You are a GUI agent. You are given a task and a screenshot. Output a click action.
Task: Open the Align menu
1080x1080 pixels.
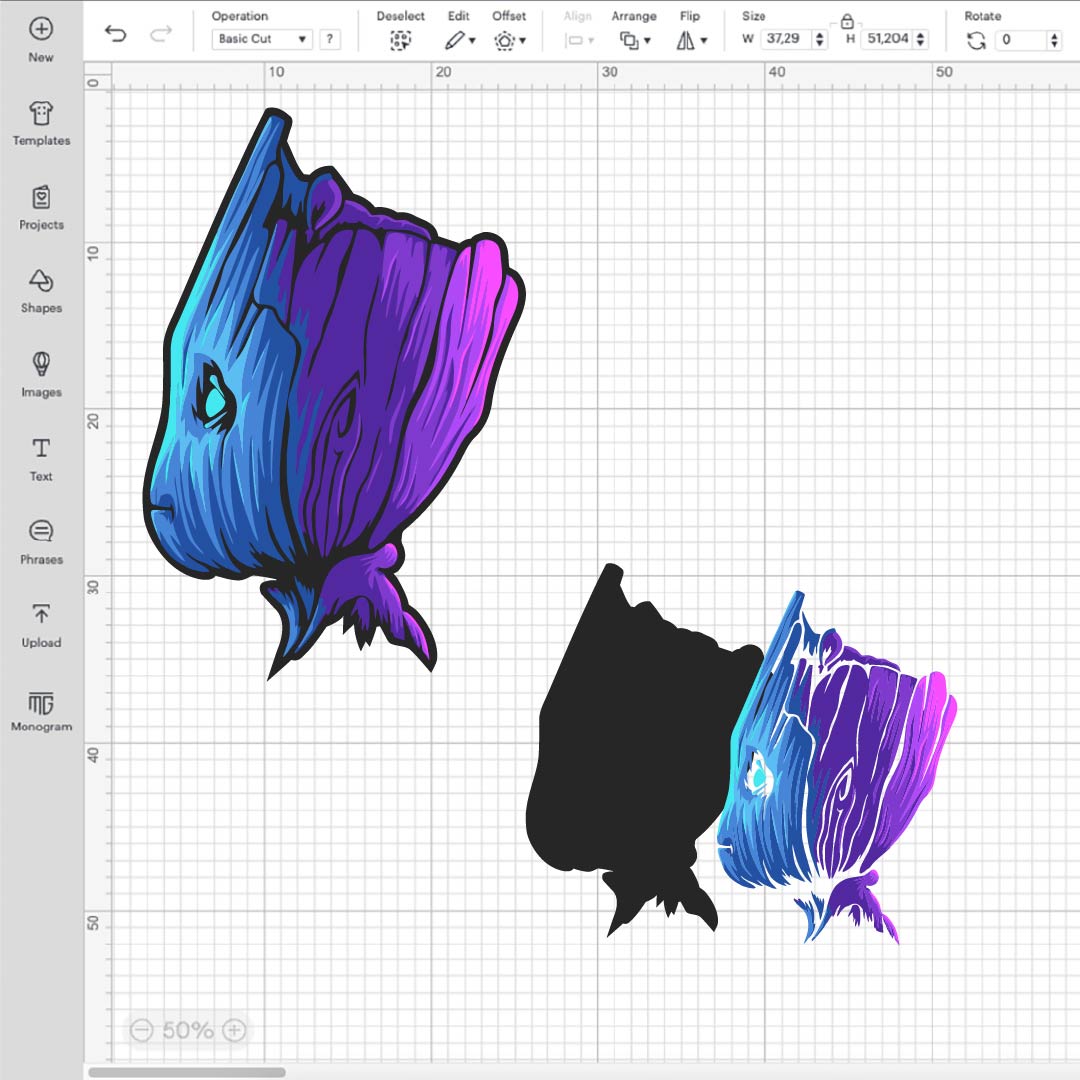579,40
